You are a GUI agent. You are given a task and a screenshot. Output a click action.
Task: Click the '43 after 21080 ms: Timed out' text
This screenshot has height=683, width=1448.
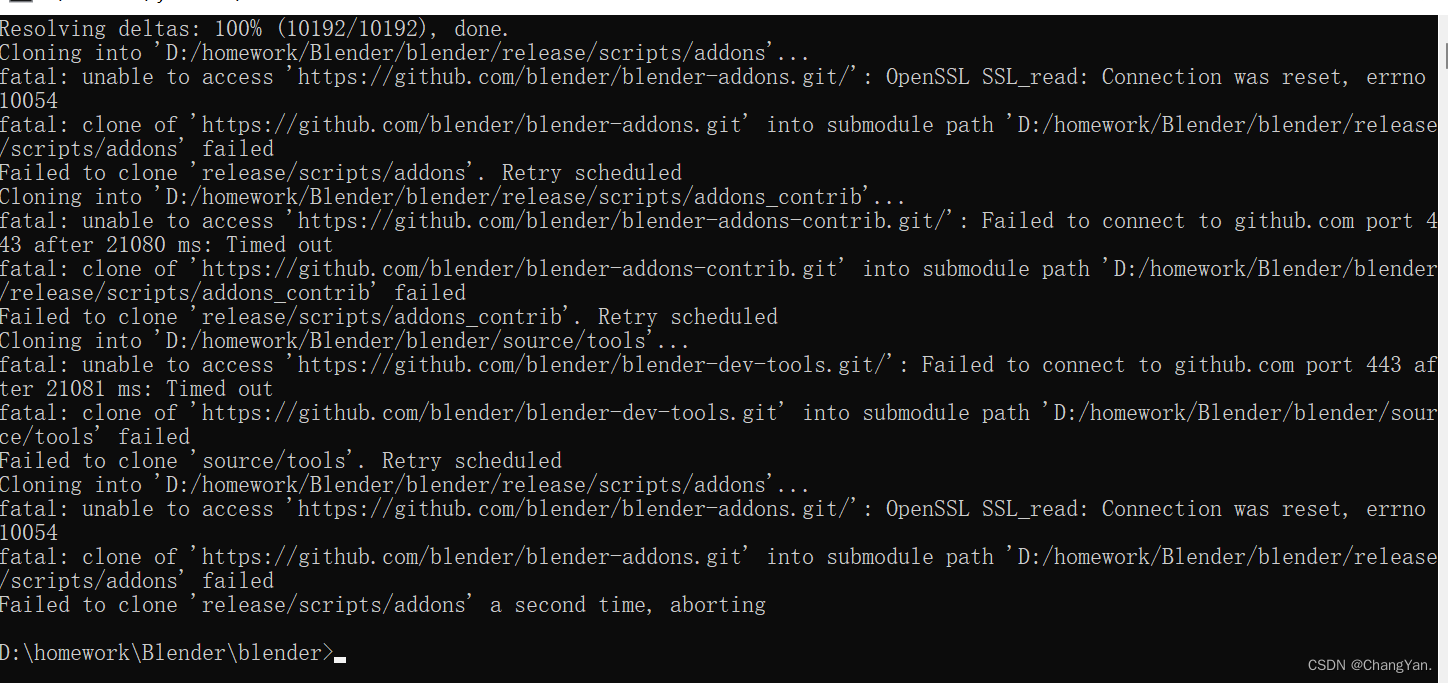[166, 245]
